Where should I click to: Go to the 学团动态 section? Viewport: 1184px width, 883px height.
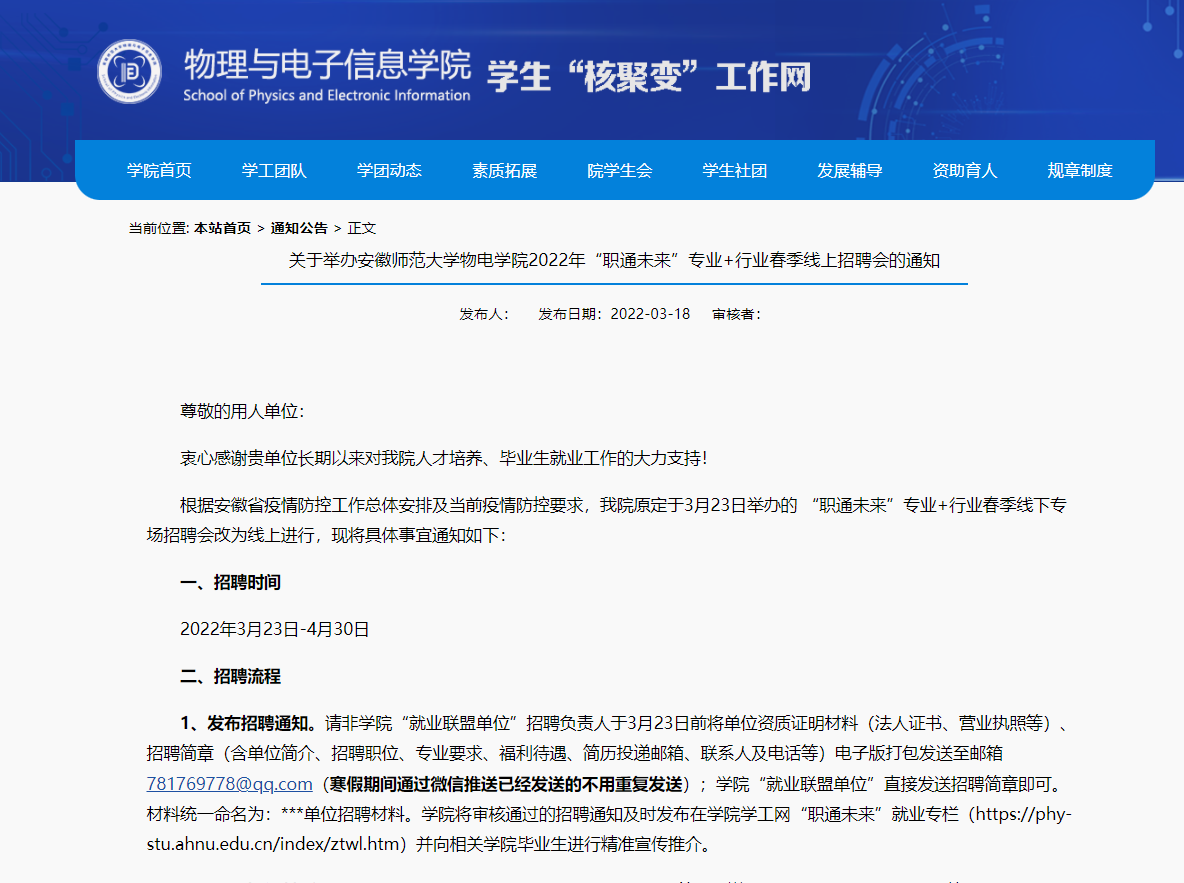point(389,171)
